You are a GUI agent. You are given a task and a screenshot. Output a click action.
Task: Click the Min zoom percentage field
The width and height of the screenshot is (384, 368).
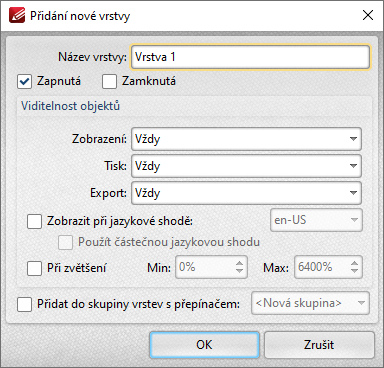(205, 267)
